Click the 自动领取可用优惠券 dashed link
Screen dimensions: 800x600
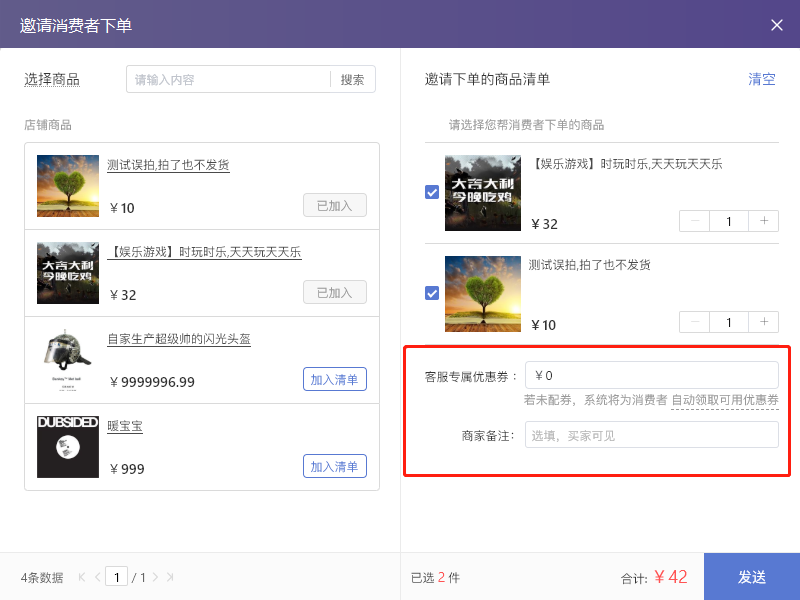tap(725, 400)
